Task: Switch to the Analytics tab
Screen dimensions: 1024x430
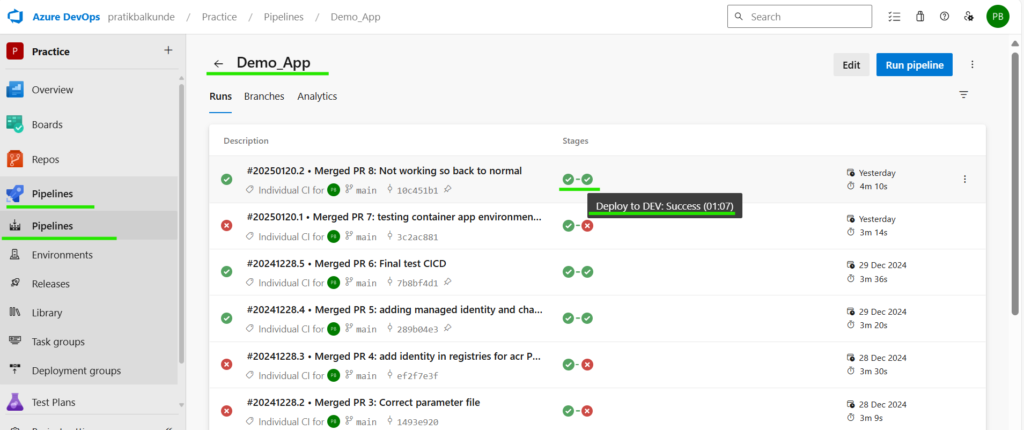Action: (317, 96)
